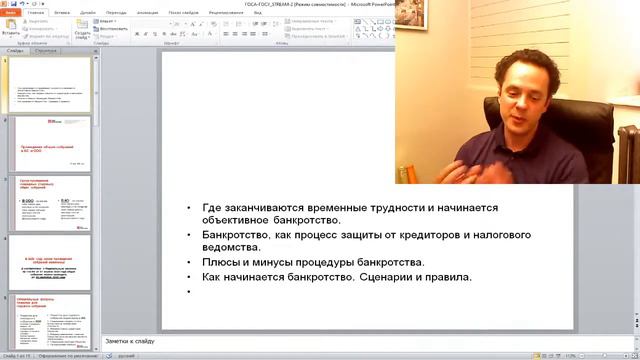Toggle italic formatting (К) in ribbon

[x=146, y=34]
